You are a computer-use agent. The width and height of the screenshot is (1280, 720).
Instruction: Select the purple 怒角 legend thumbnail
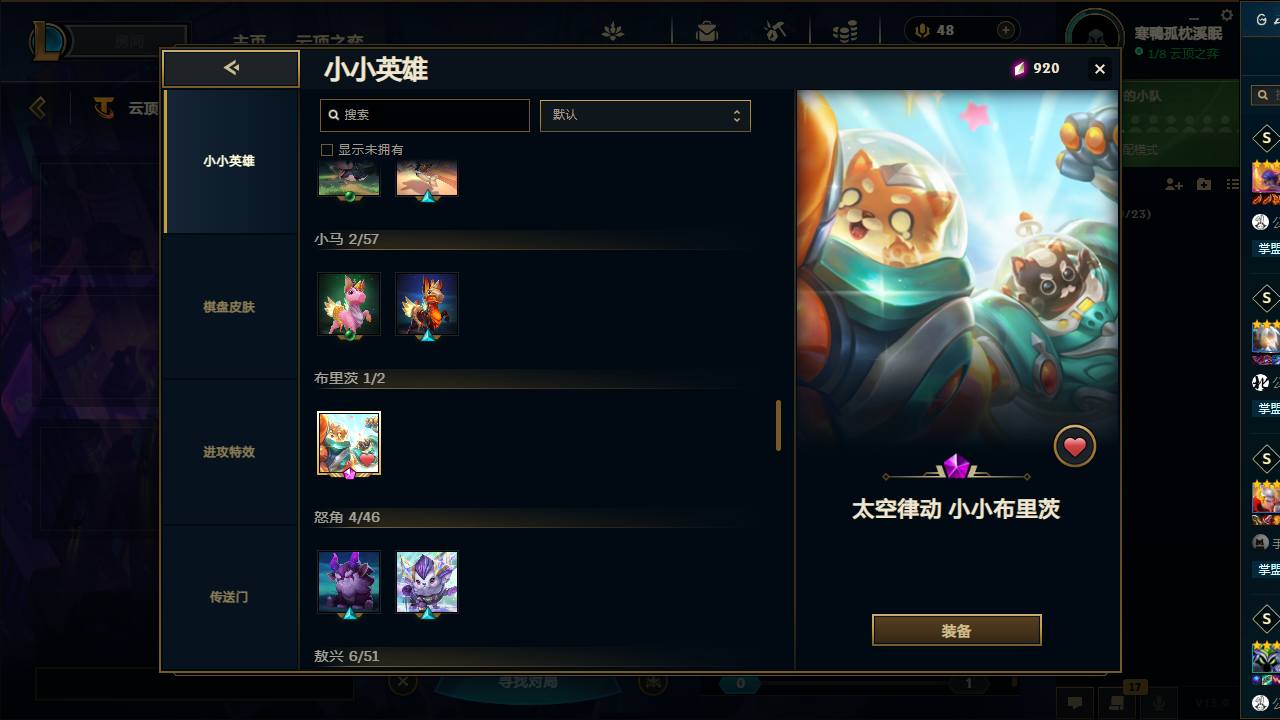click(349, 582)
